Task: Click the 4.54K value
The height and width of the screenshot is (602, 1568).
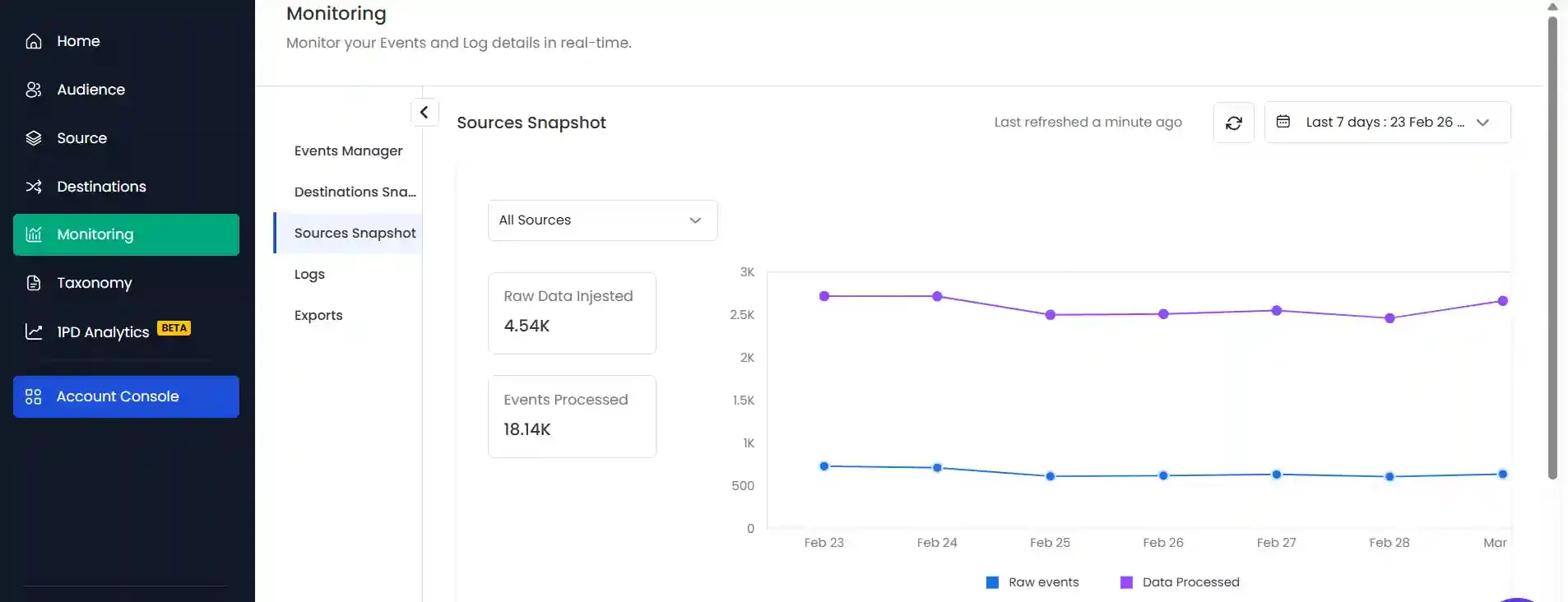Action: [x=527, y=326]
